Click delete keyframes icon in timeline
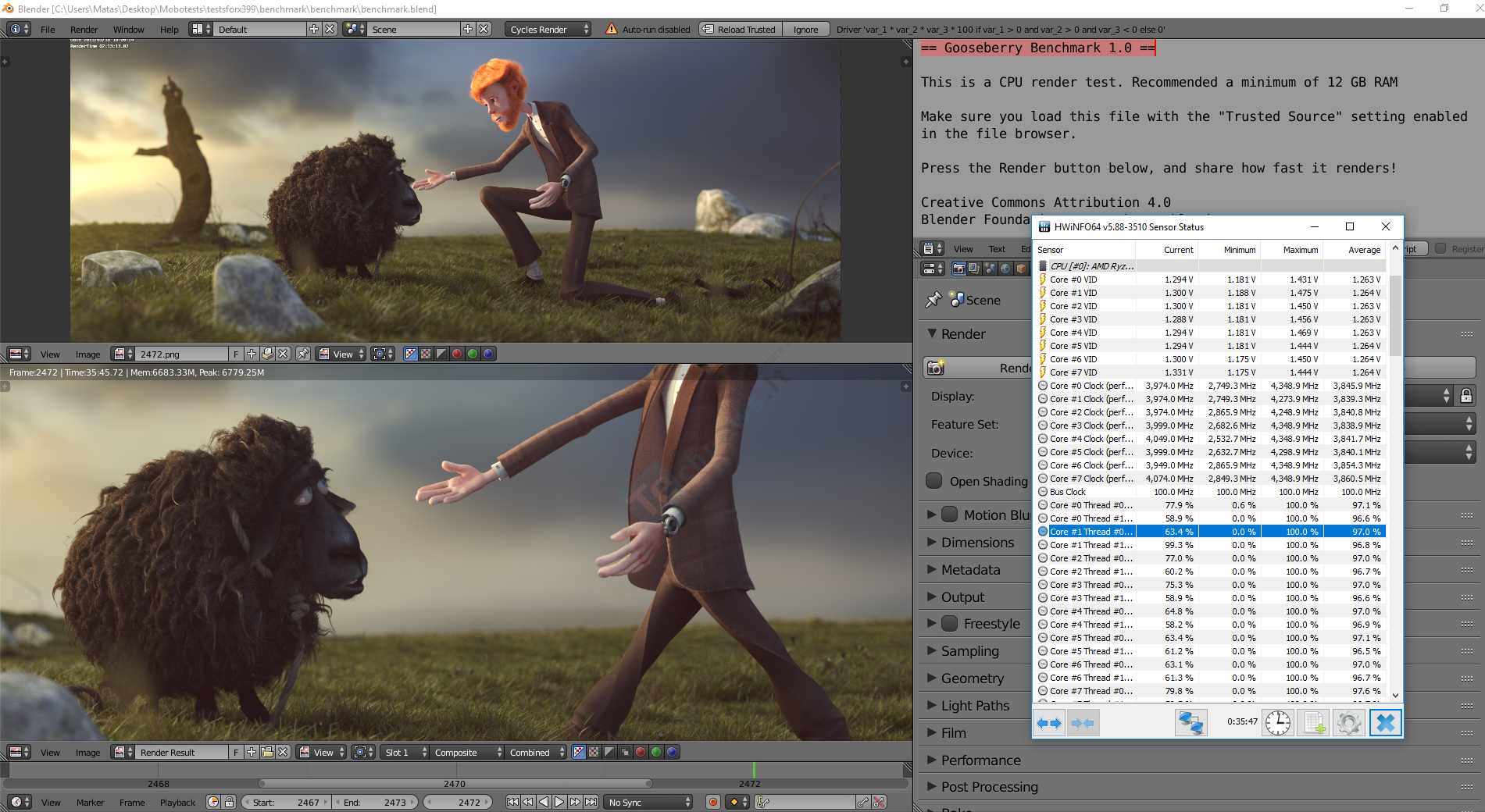 pyautogui.click(x=880, y=802)
